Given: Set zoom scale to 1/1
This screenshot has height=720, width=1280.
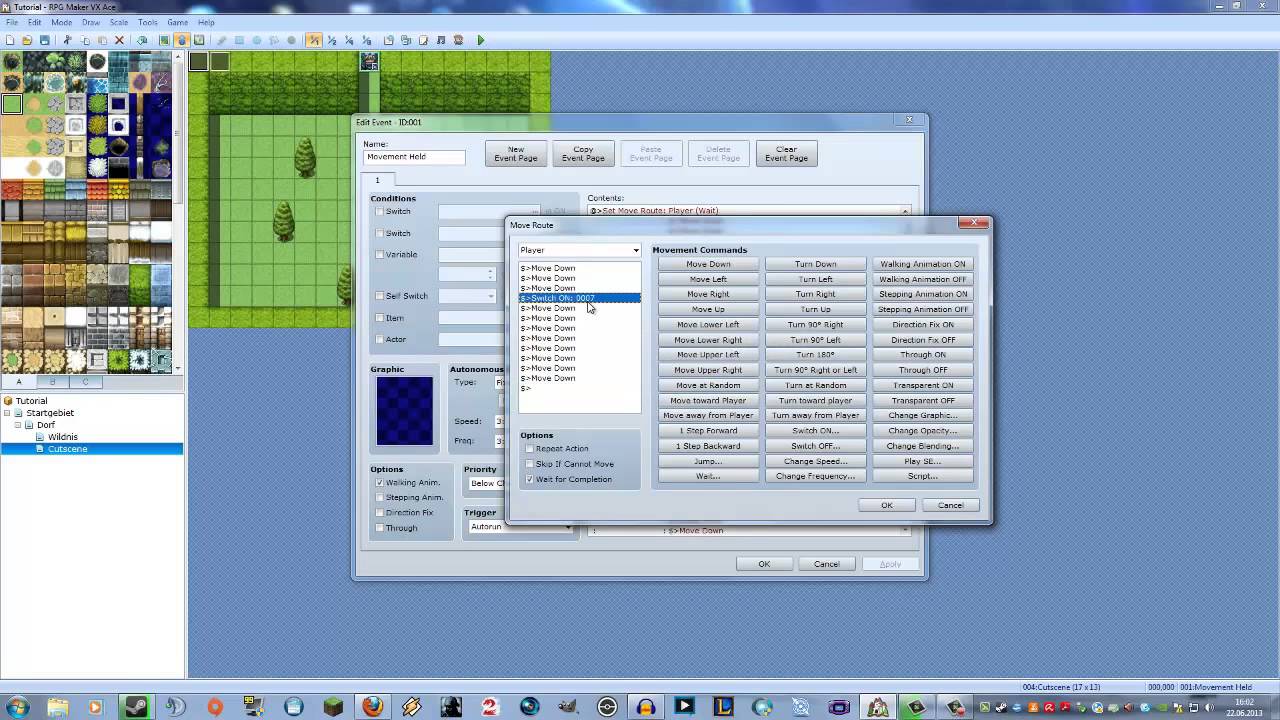Looking at the screenshot, I should pos(314,40).
